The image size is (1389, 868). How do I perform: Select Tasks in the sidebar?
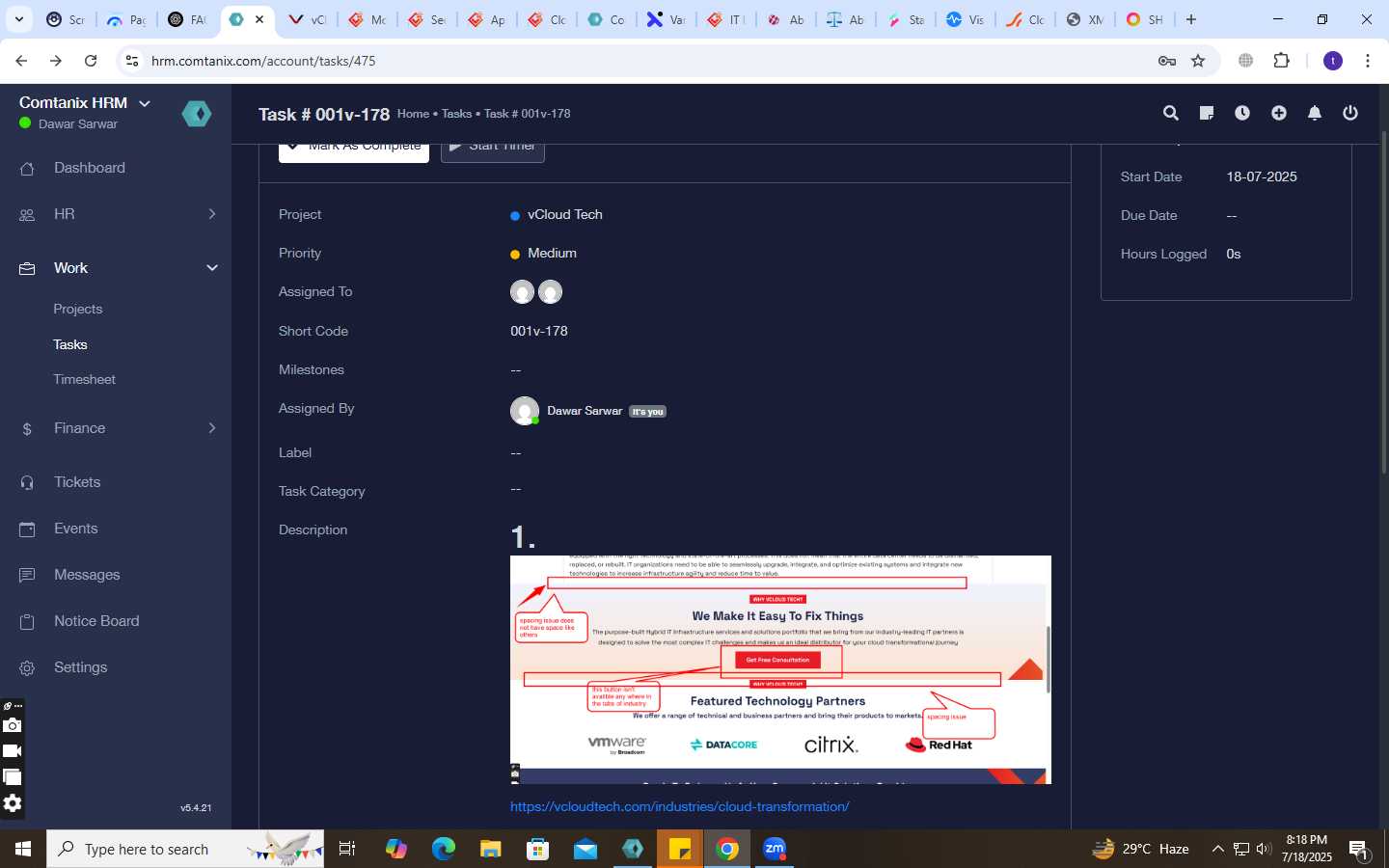(70, 344)
